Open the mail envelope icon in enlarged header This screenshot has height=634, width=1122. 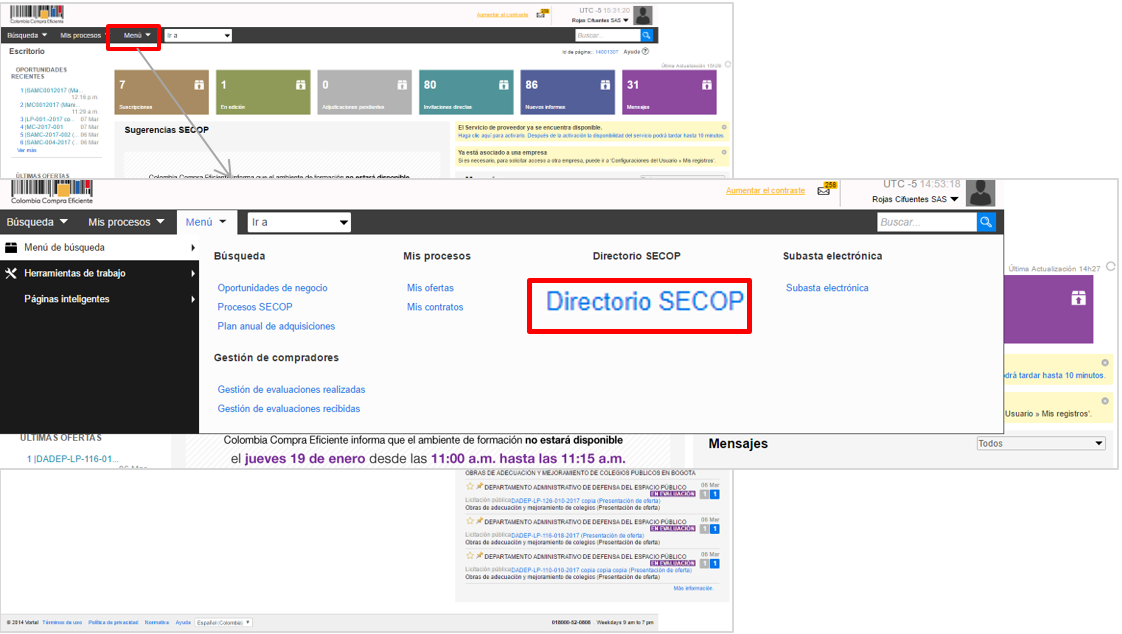pos(824,190)
